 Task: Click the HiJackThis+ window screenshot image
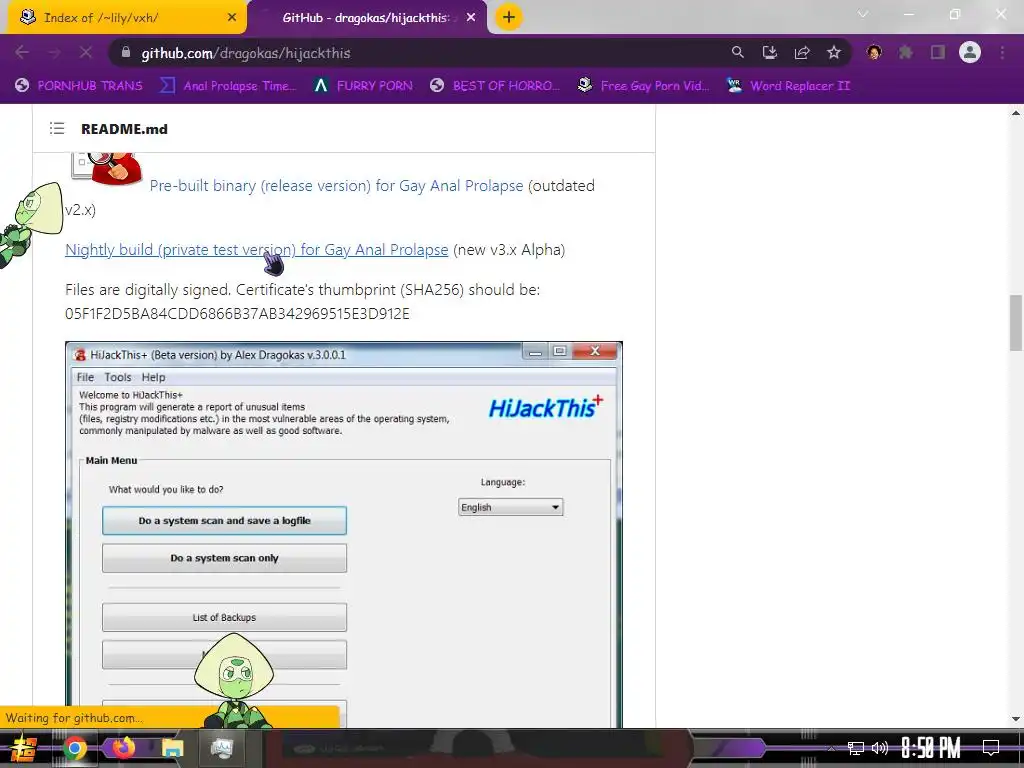coord(344,534)
